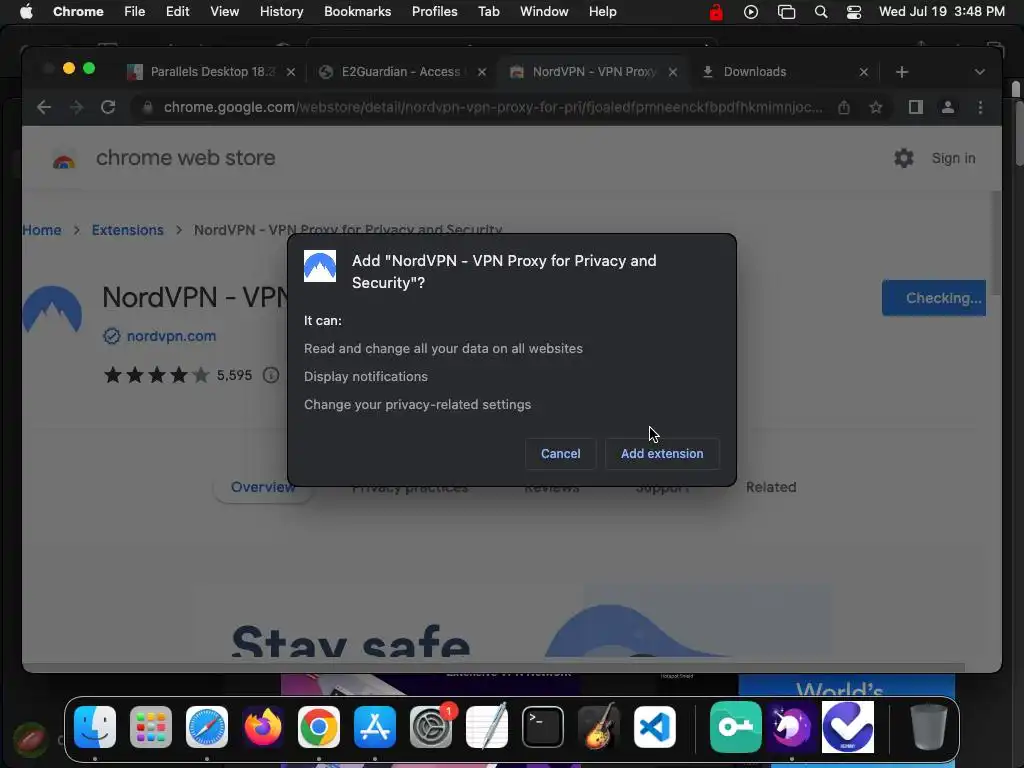The width and height of the screenshot is (1024, 768).
Task: Open the green key VPN app
Action: 735,727
